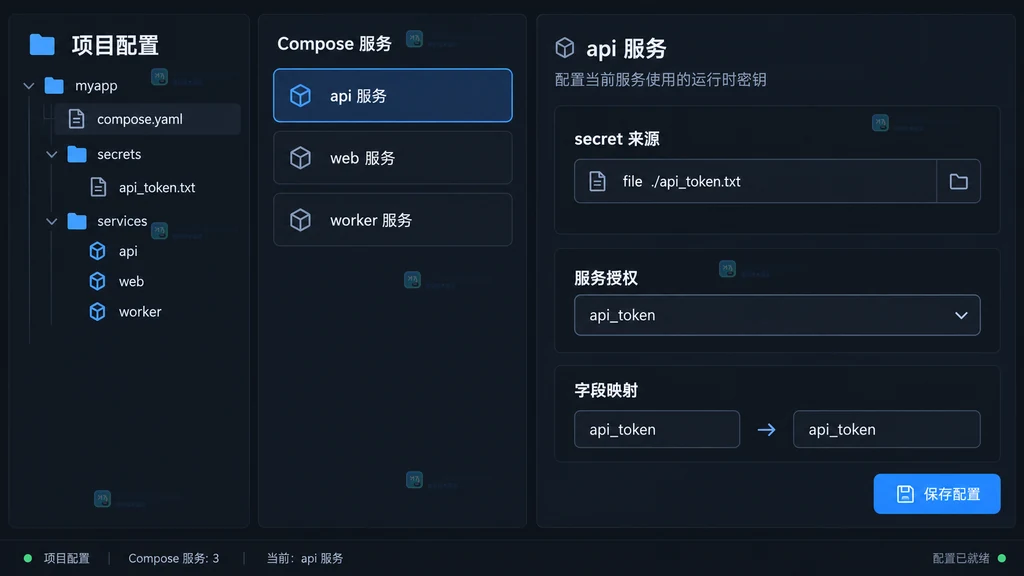This screenshot has height=576, width=1024.
Task: Open compose.yaml in the project tree
Action: point(148,119)
